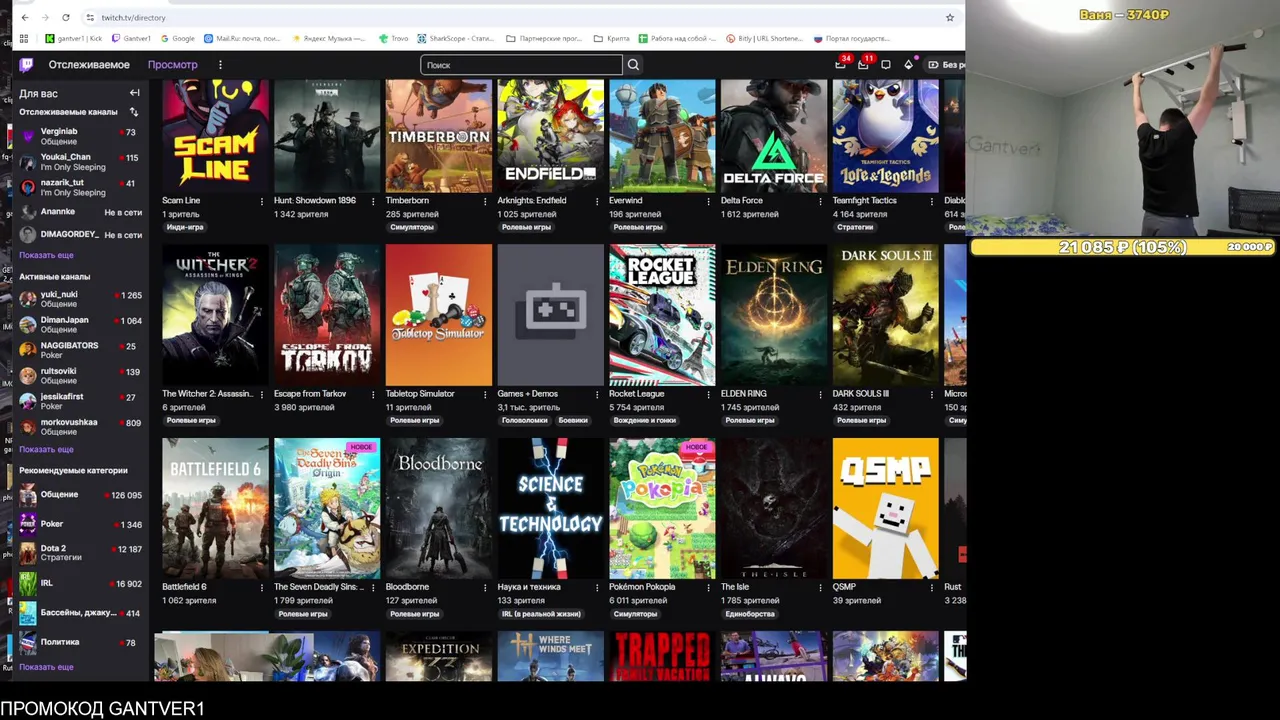1280x720 pixels.
Task: Reload the browser page
Action: [x=66, y=17]
